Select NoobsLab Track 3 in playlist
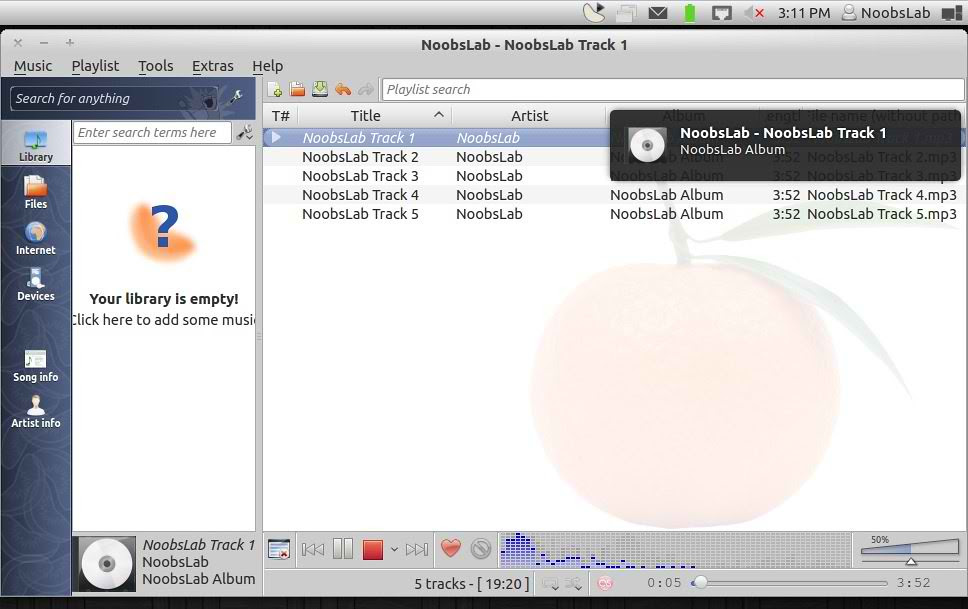 click(x=437, y=176)
